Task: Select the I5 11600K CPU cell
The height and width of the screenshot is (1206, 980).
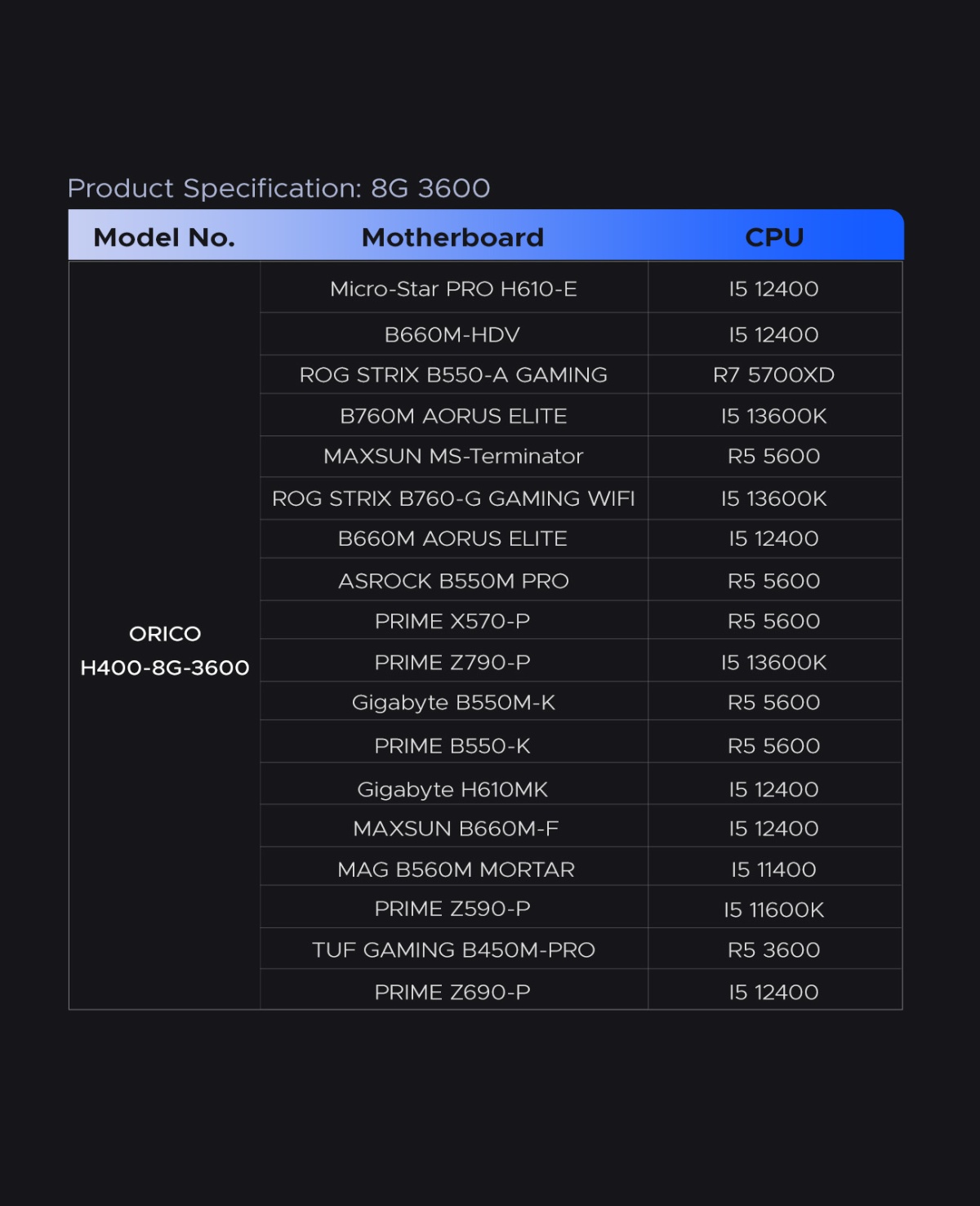Action: coord(774,909)
